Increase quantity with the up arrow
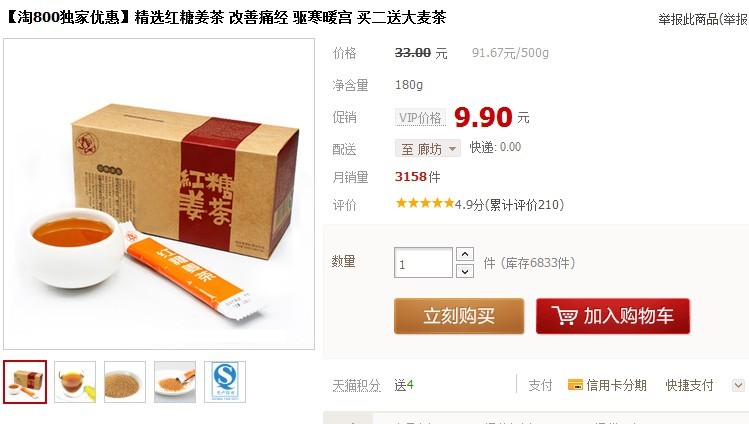The image size is (749, 424). pos(465,254)
